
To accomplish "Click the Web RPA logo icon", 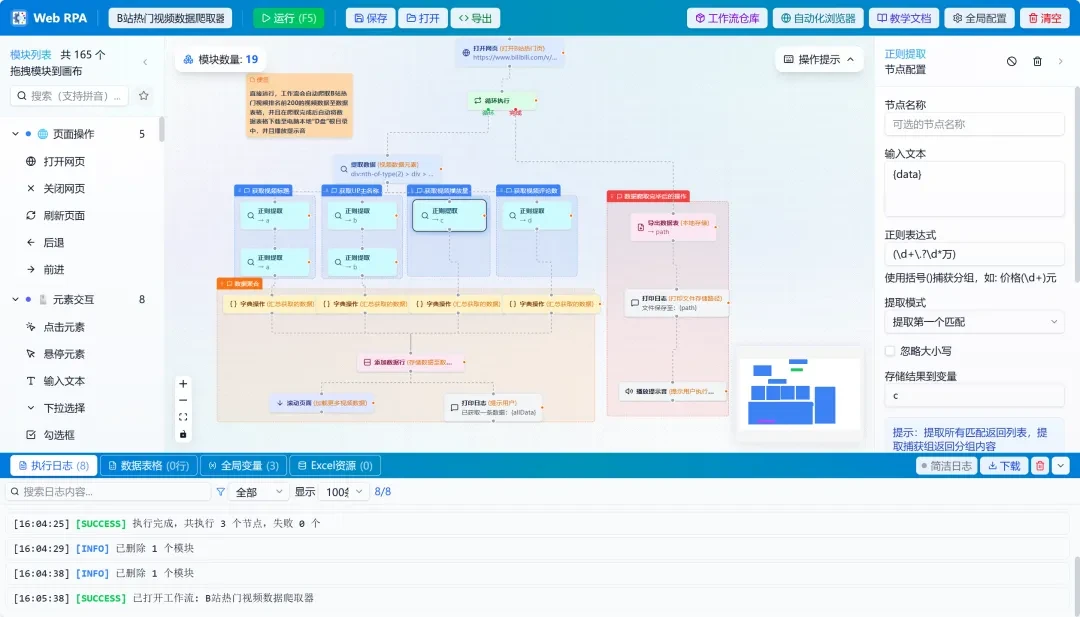I will click(19, 19).
